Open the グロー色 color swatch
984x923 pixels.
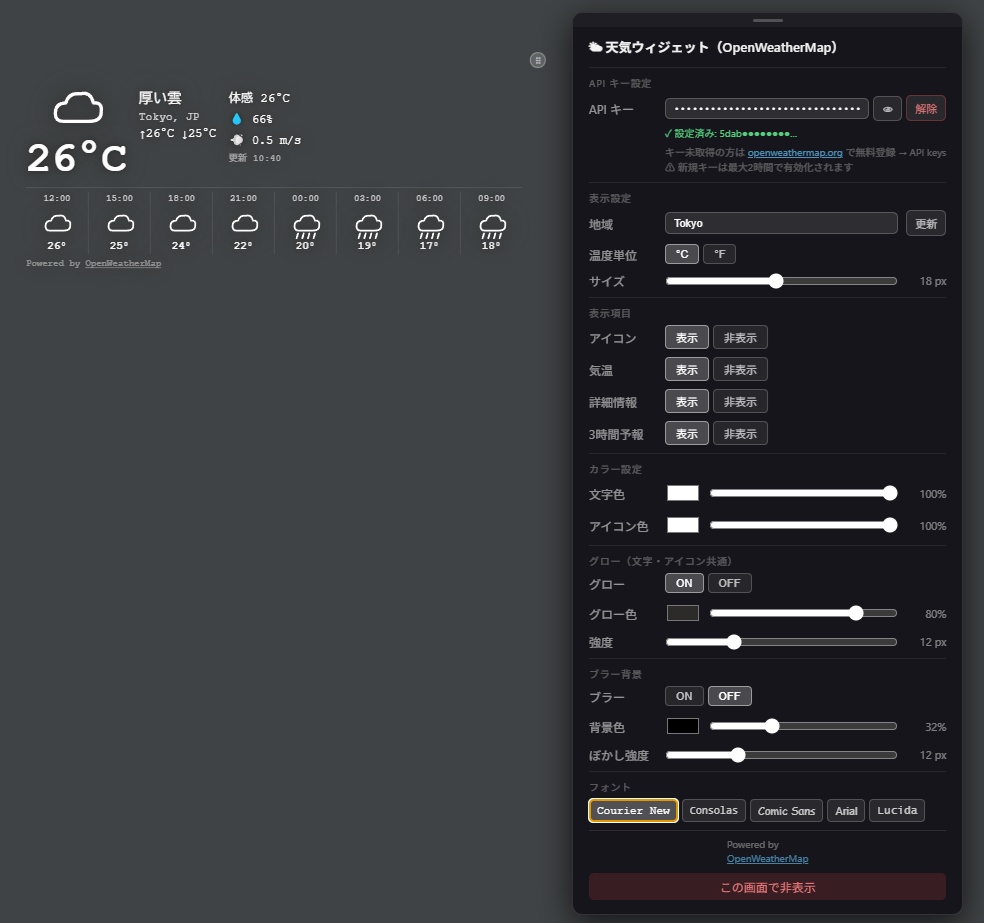click(x=683, y=613)
